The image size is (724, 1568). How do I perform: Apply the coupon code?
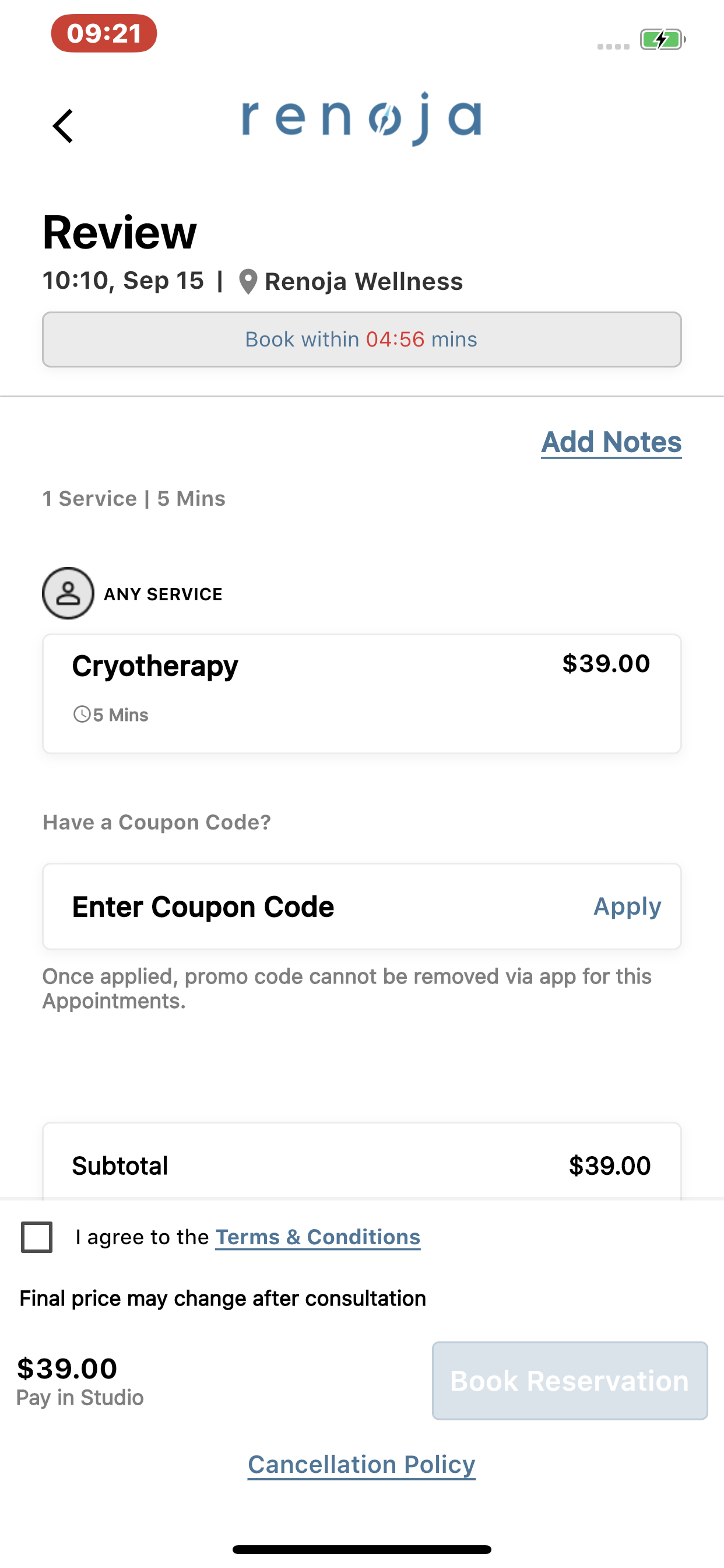(x=627, y=907)
